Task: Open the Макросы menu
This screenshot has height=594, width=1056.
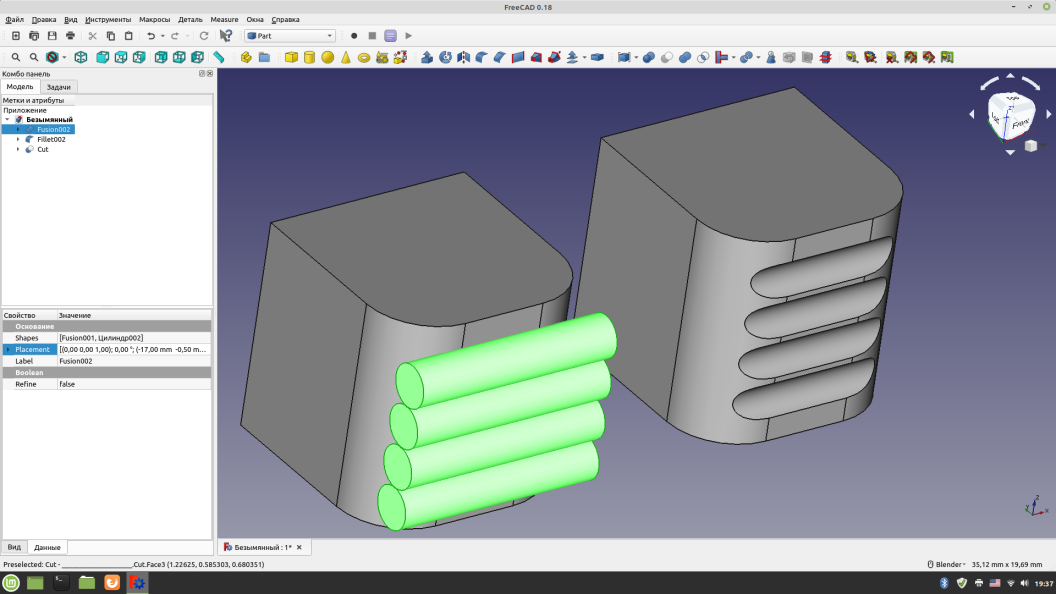Action: (154, 20)
